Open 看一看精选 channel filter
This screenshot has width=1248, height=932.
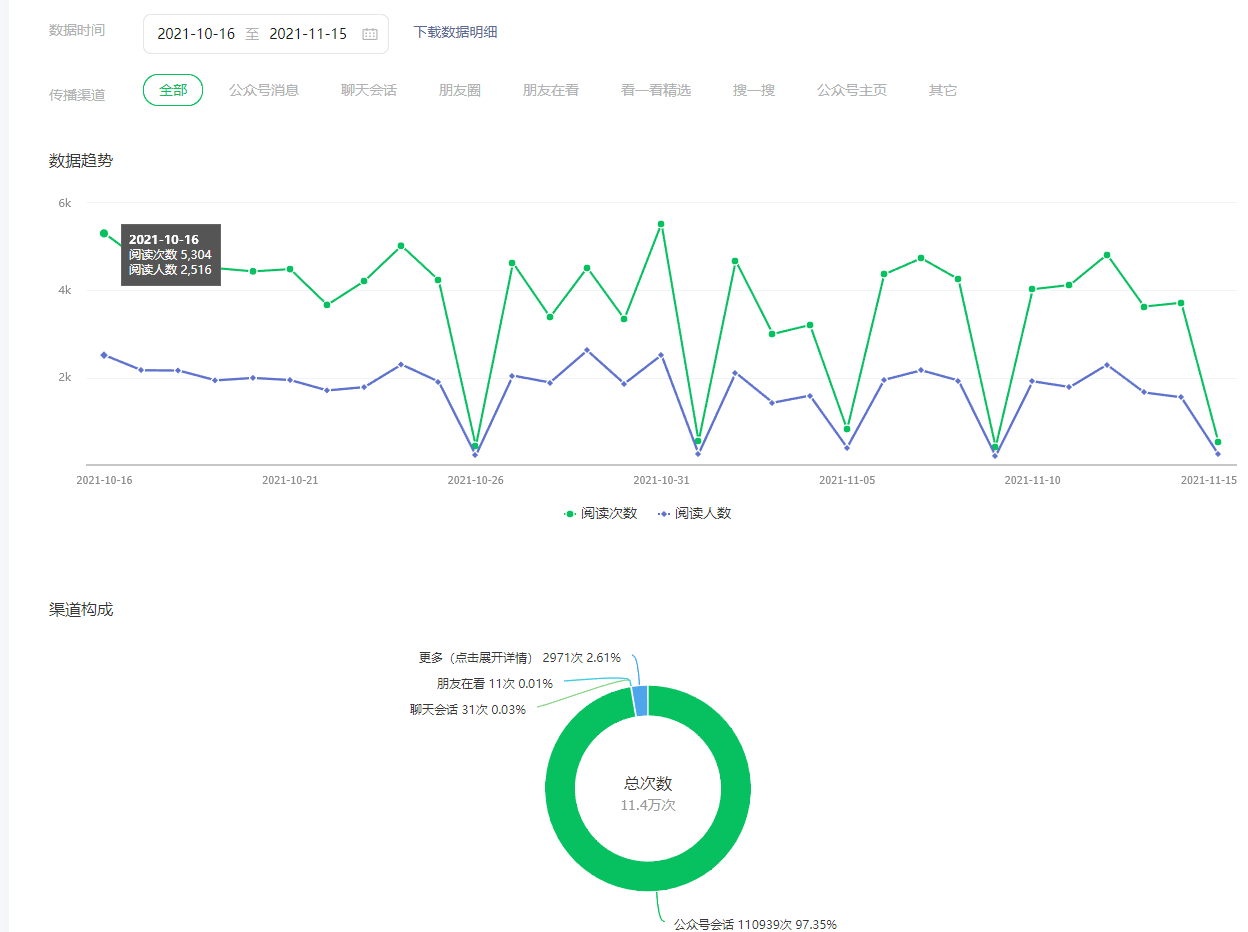point(656,90)
